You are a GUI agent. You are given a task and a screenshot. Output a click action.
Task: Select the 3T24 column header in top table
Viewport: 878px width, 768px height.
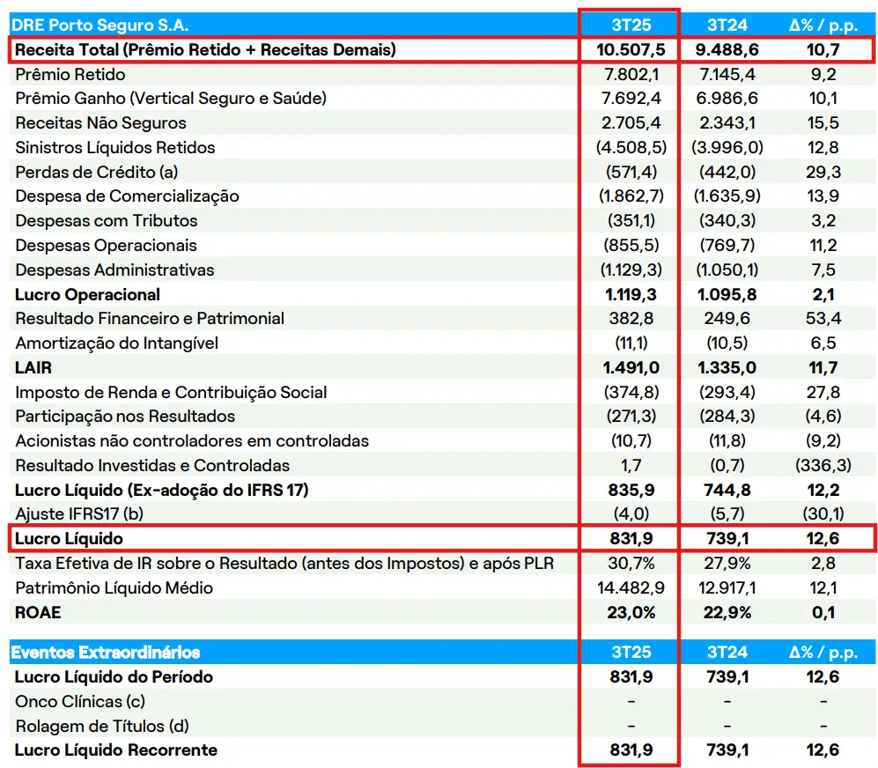729,25
